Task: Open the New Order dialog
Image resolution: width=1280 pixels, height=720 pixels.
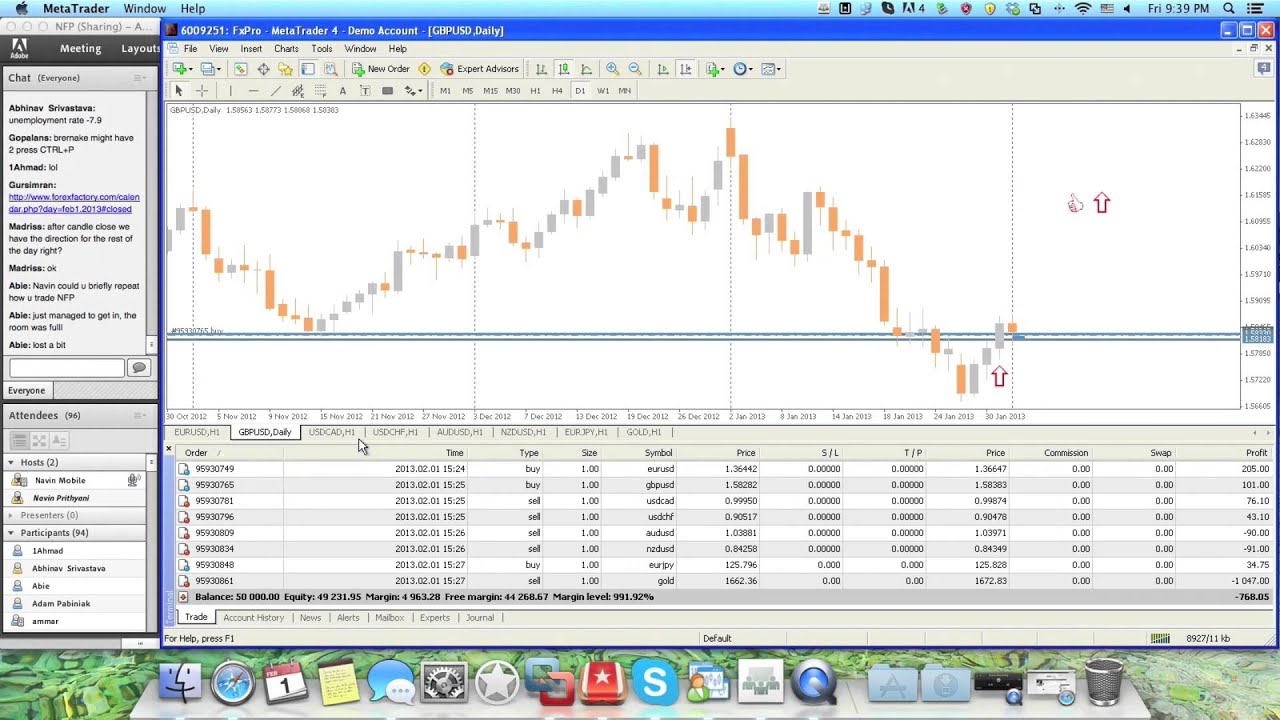Action: (x=381, y=69)
